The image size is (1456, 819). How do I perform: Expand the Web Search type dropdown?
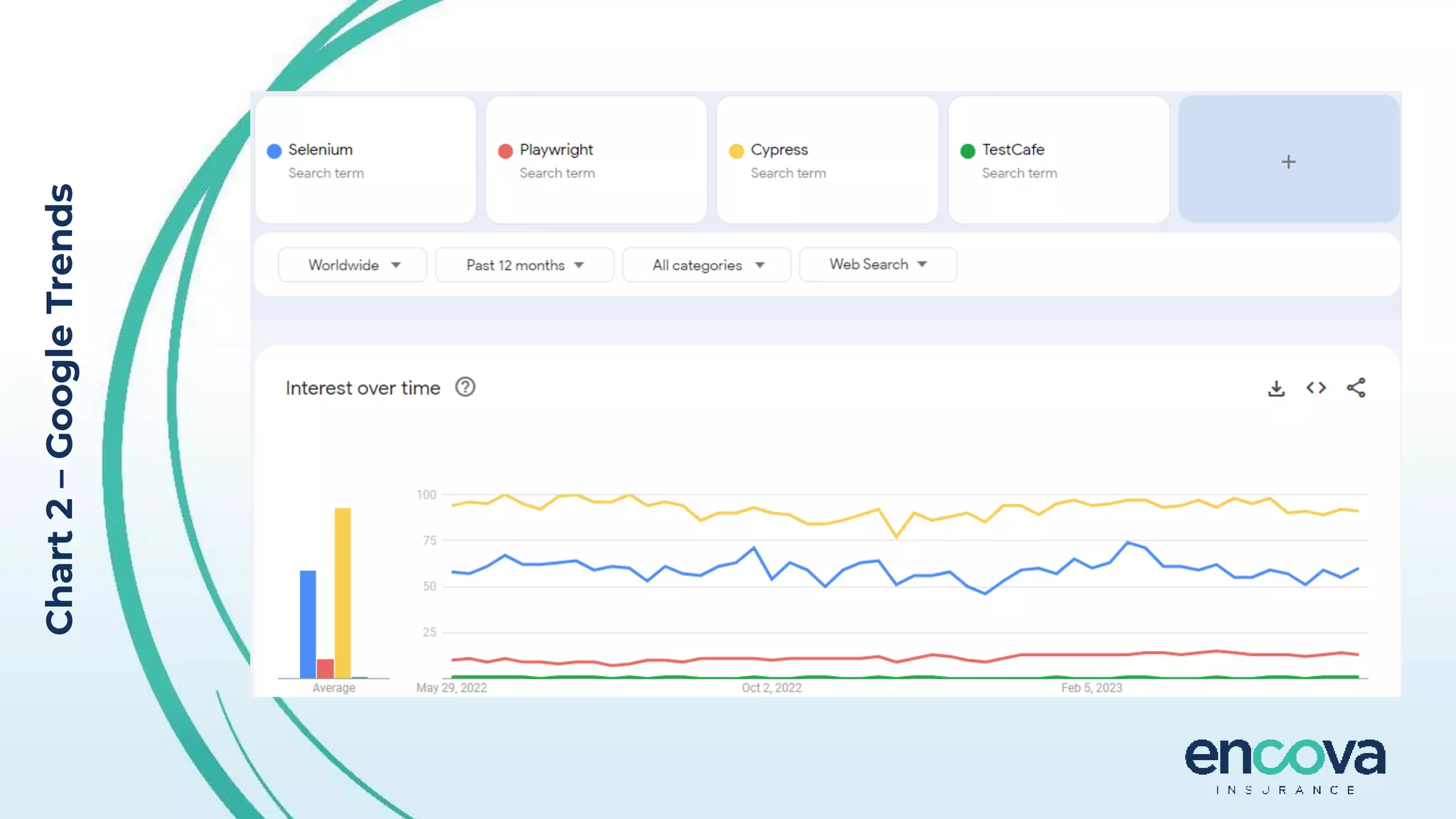pyautogui.click(x=877, y=264)
